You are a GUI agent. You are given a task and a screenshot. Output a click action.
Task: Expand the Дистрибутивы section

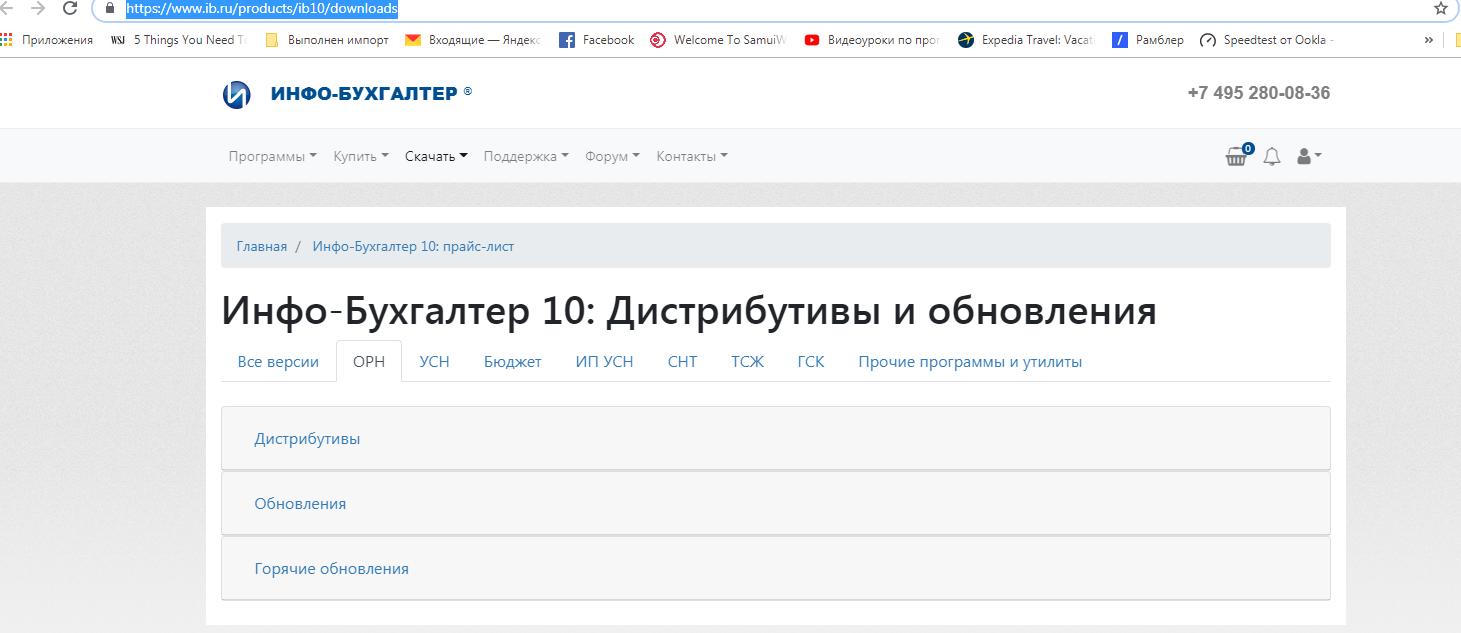point(775,439)
